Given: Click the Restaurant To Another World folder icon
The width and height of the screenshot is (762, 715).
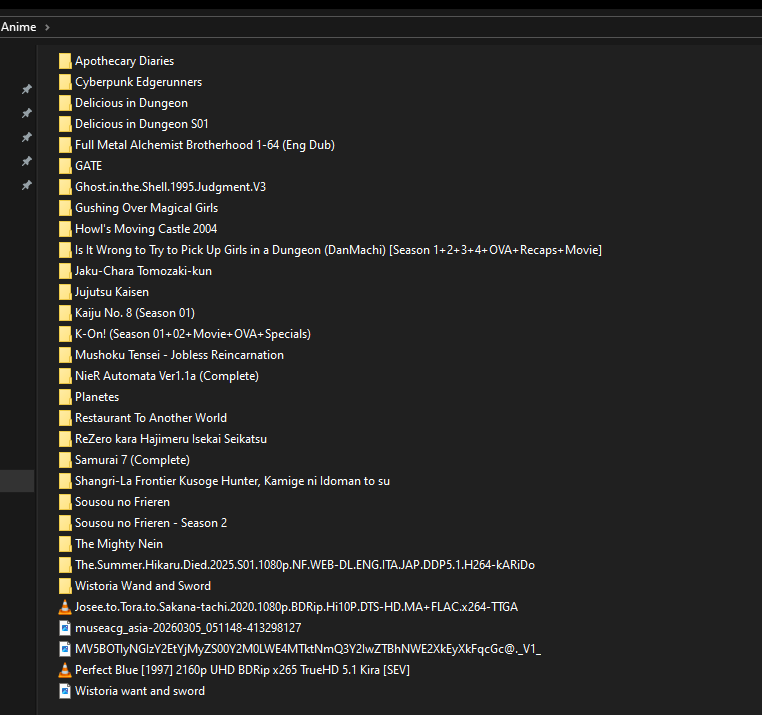Looking at the screenshot, I should coord(65,418).
